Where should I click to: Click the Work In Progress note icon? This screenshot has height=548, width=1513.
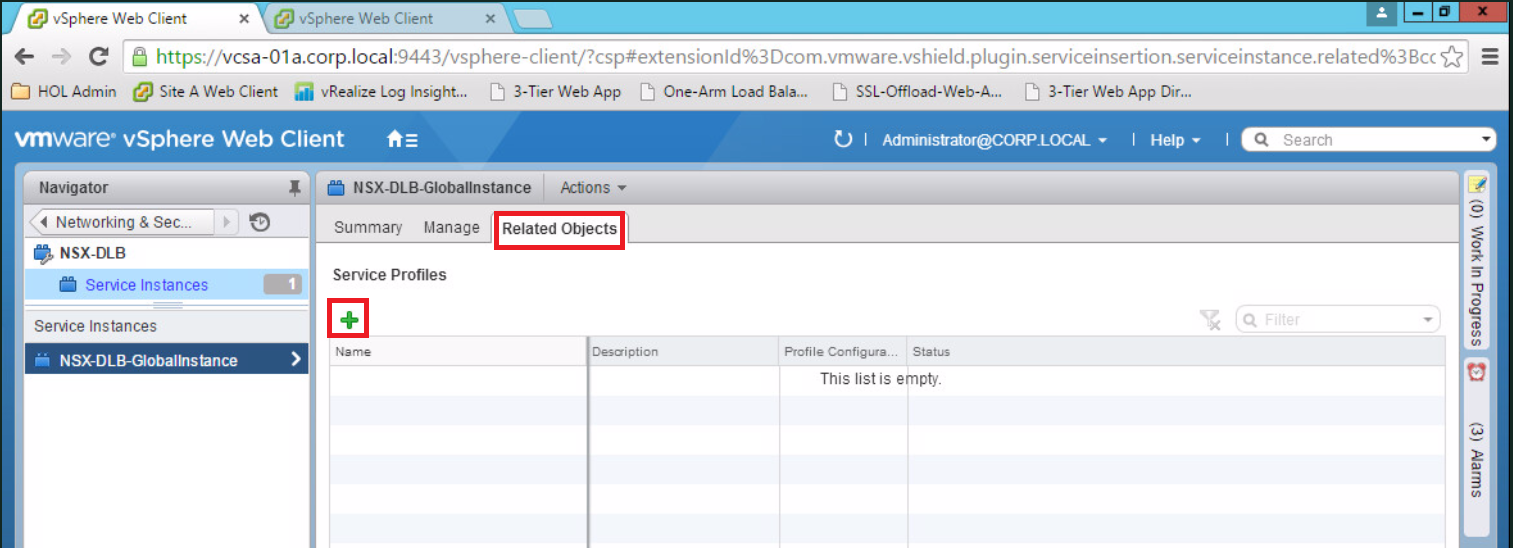pos(1477,184)
